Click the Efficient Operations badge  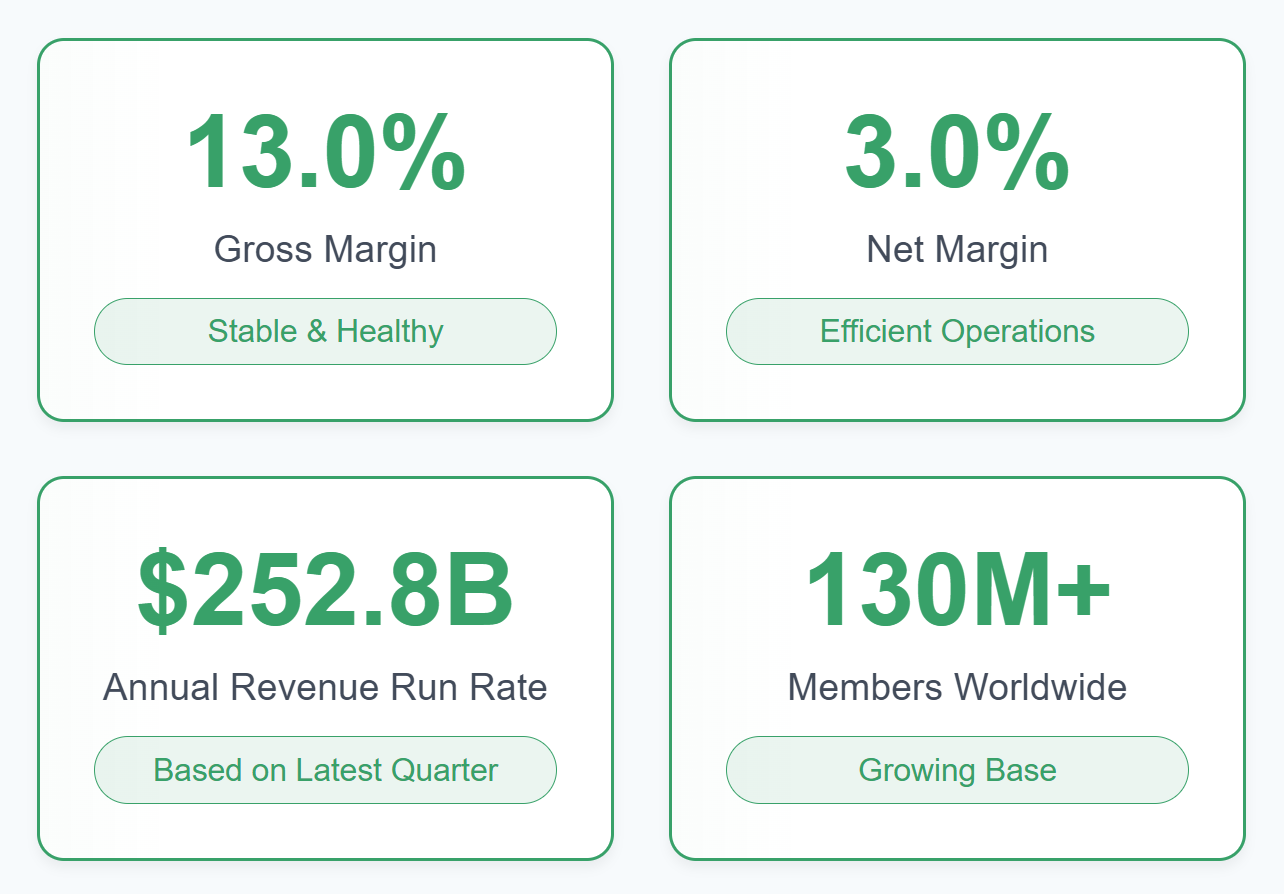coord(957,331)
